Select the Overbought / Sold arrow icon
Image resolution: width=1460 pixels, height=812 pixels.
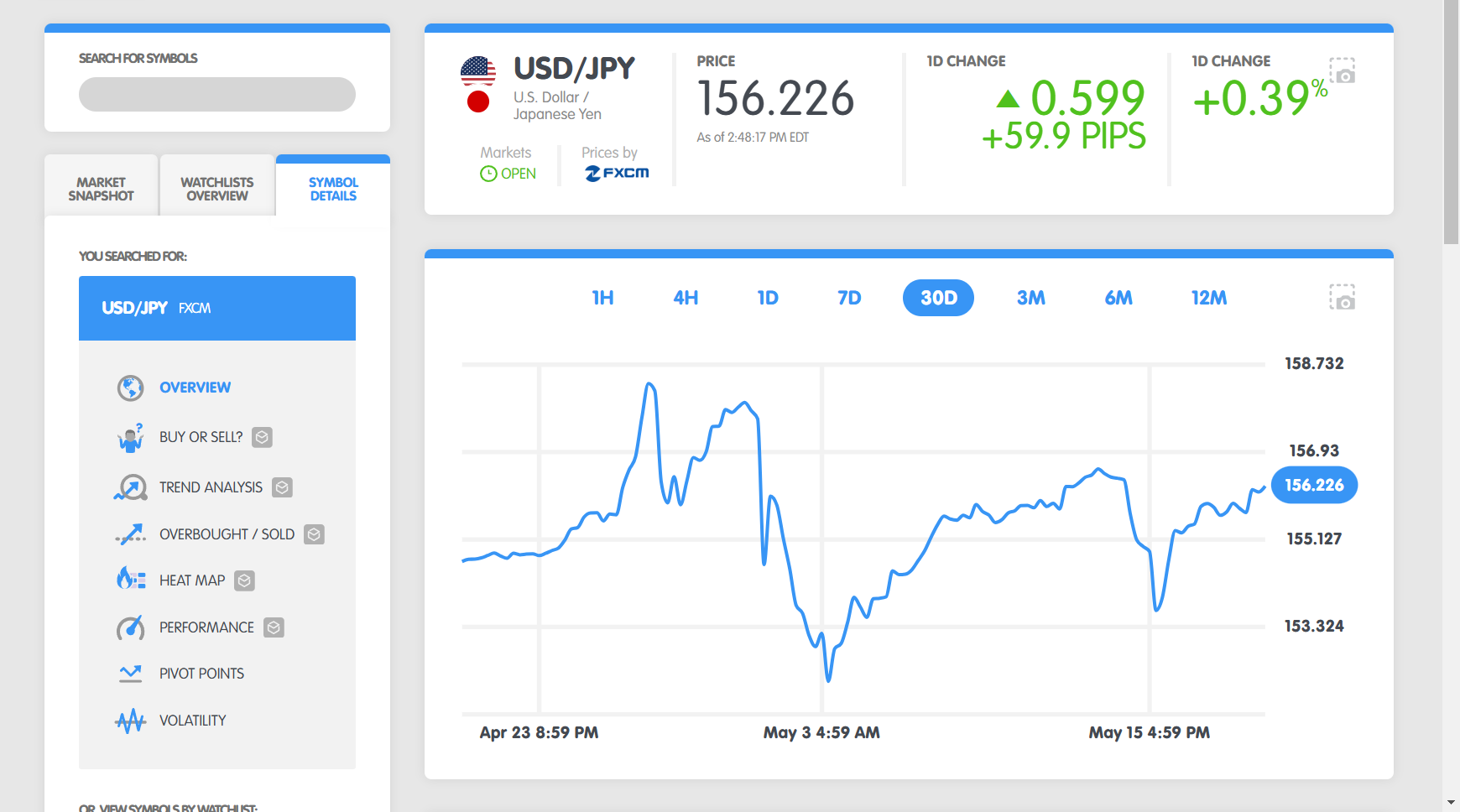coord(130,534)
